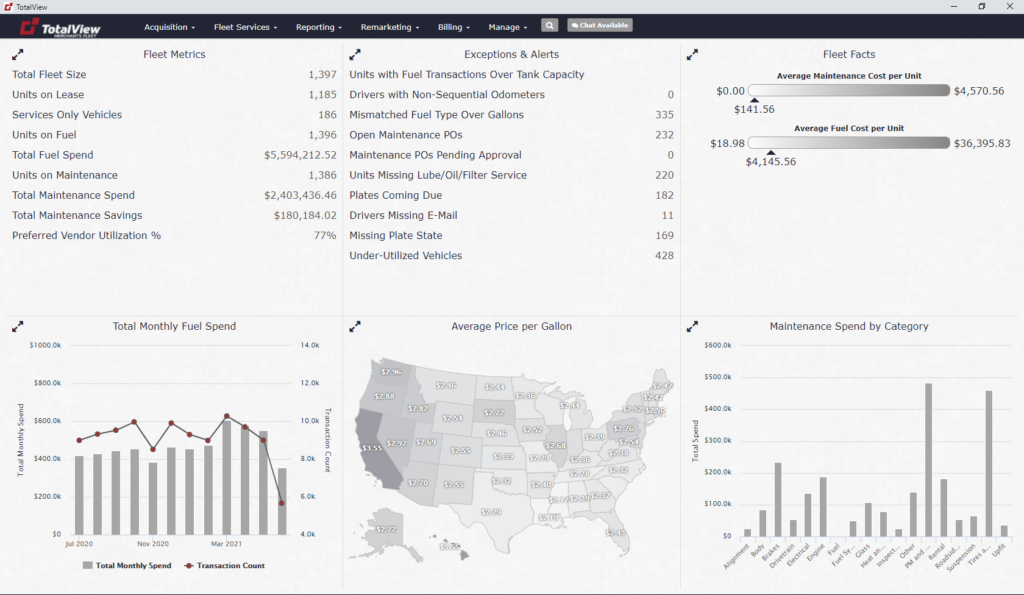Open the Remarketing menu

point(389,27)
